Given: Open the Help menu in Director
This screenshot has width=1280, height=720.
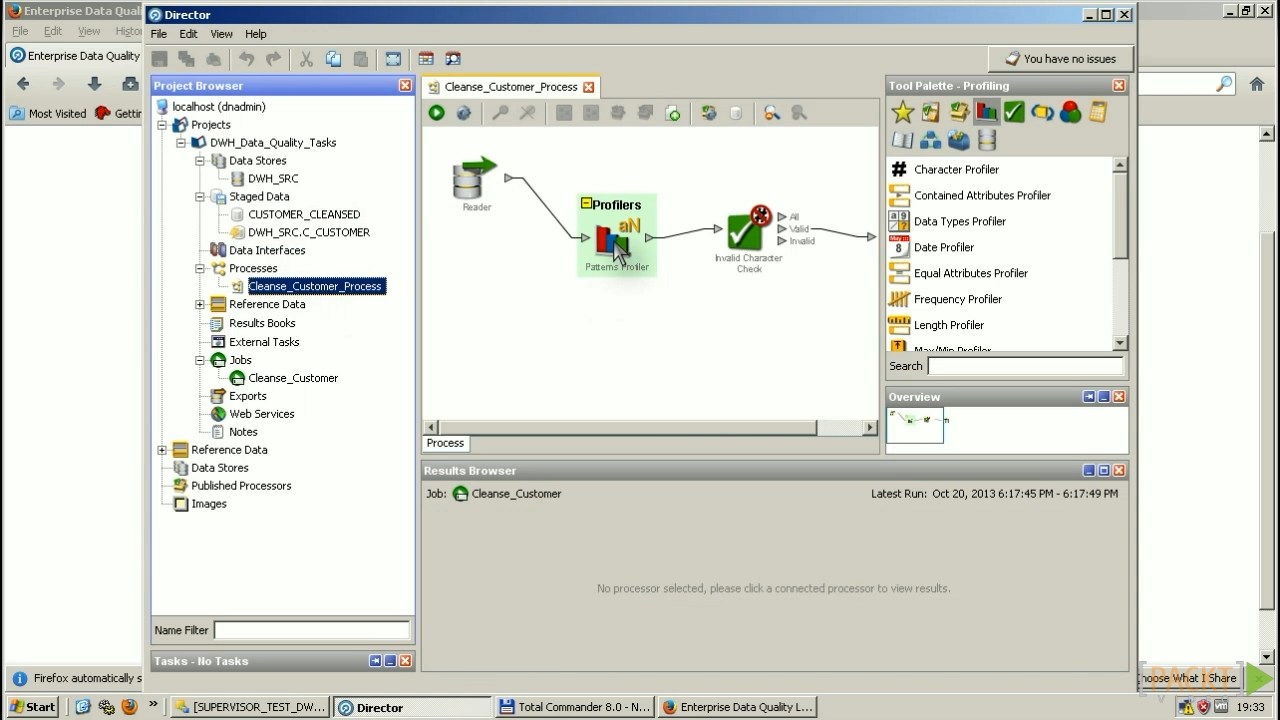Looking at the screenshot, I should 255,34.
